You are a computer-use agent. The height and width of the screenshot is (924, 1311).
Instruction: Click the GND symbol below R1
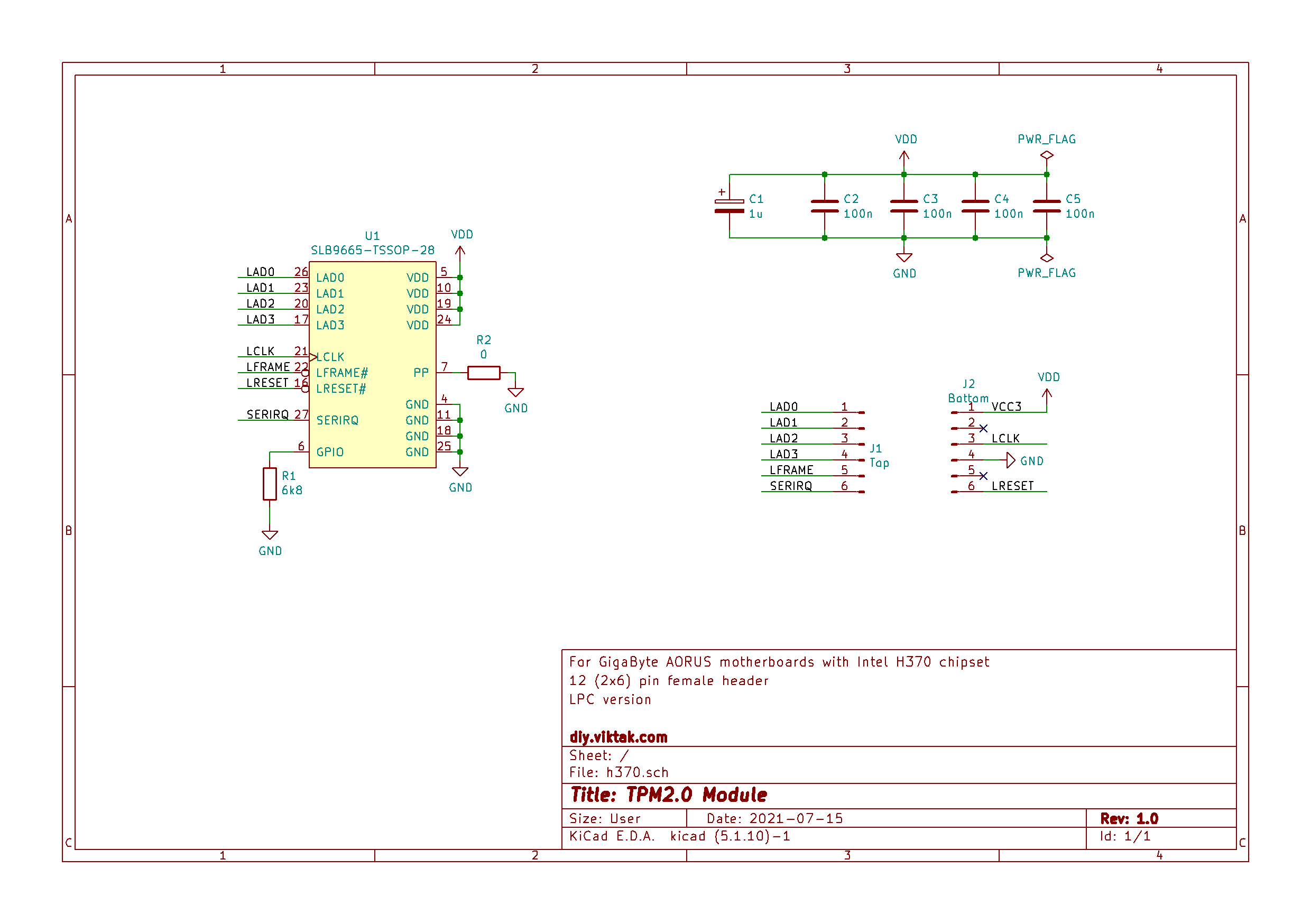click(270, 535)
